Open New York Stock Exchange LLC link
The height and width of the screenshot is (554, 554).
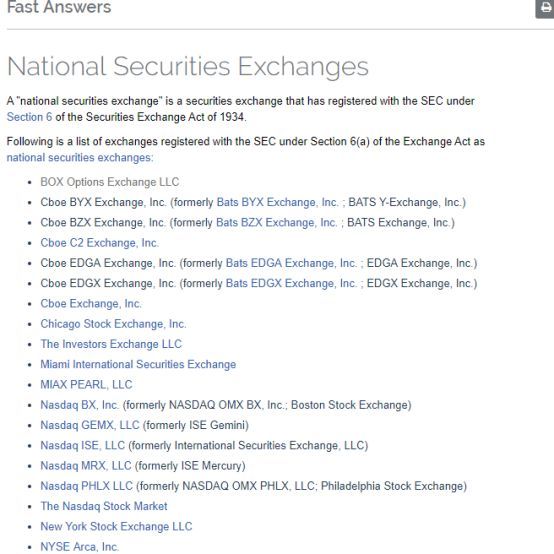click(x=117, y=526)
